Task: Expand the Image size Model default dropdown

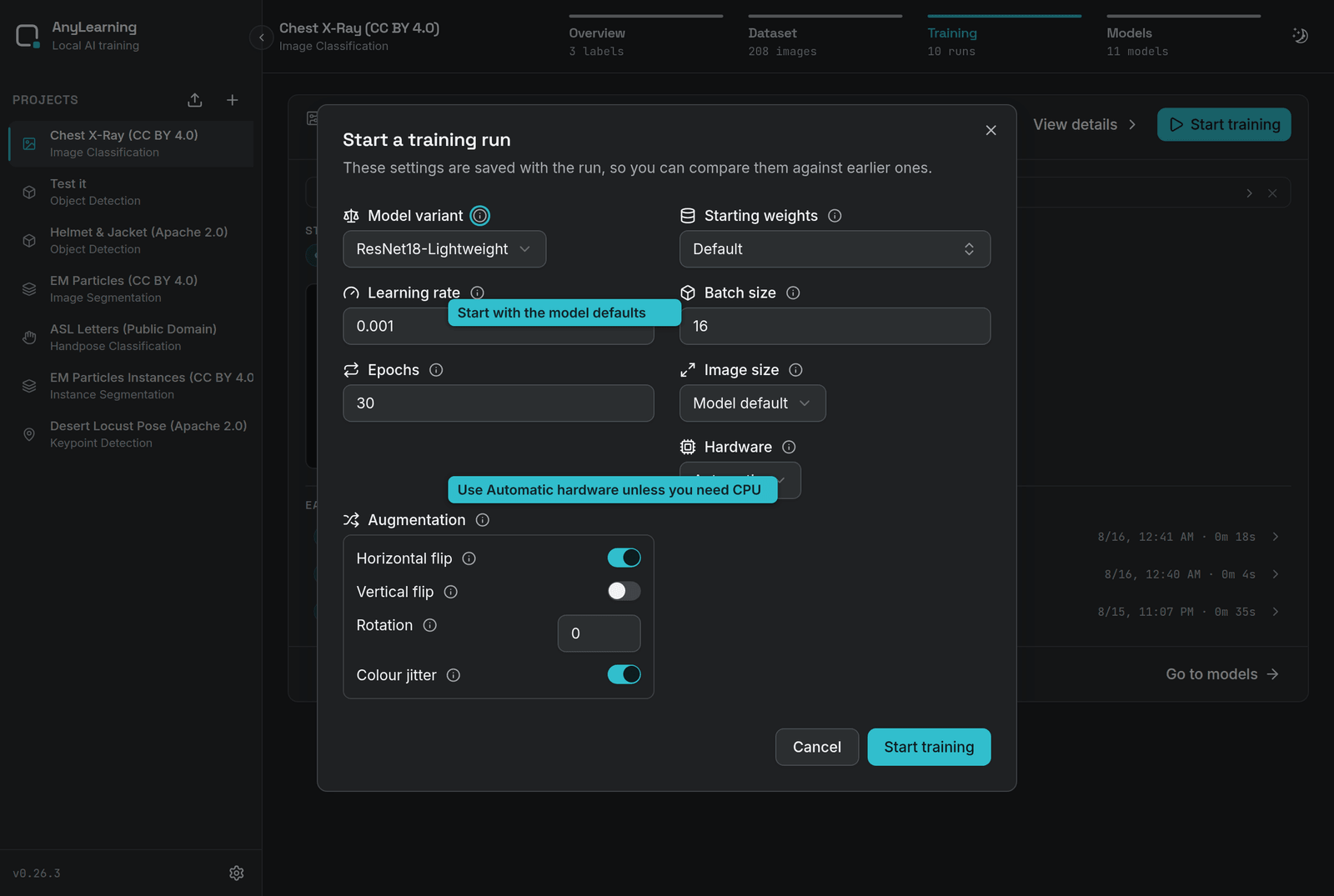Action: pyautogui.click(x=752, y=403)
